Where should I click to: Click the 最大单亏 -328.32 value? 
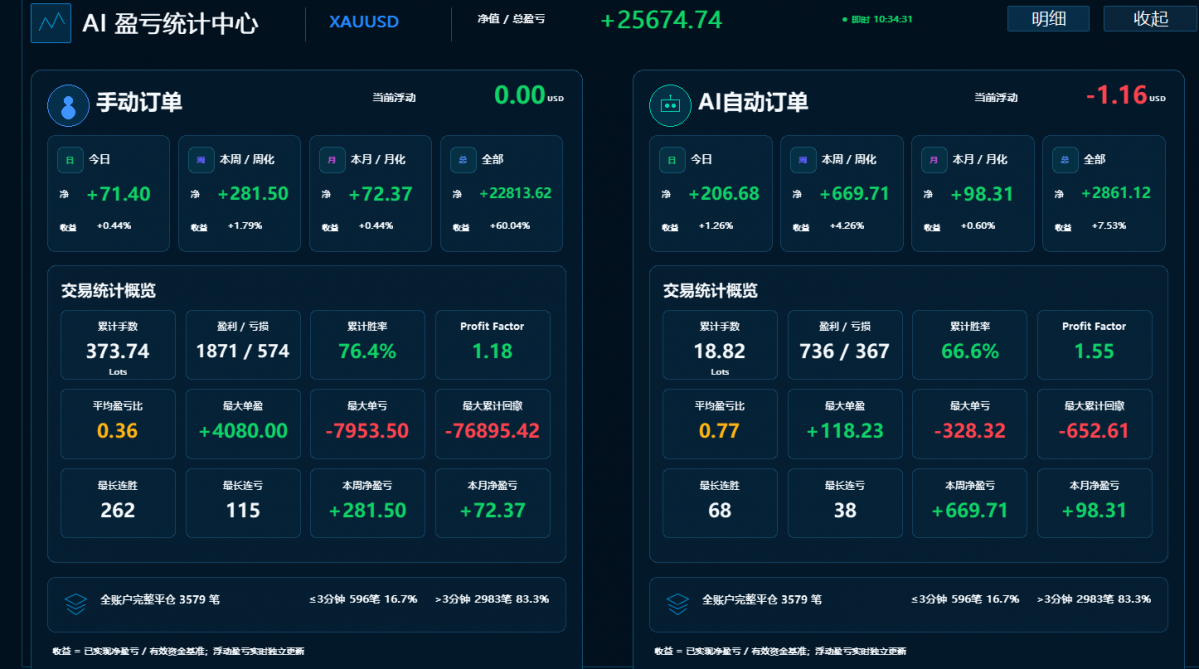(x=970, y=431)
